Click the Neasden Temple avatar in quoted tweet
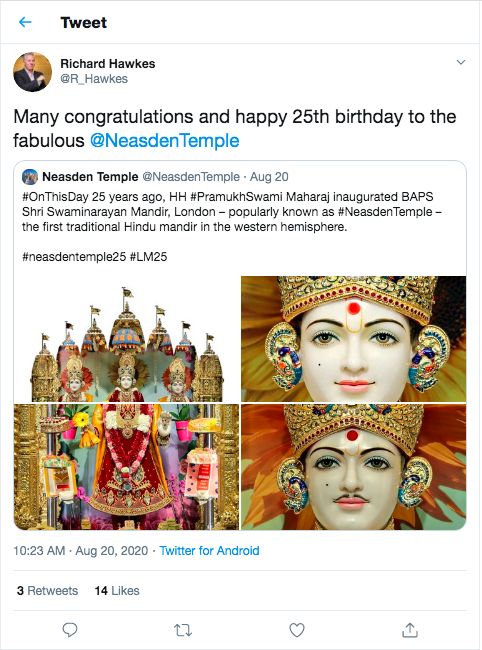This screenshot has height=650, width=482. coord(30,177)
